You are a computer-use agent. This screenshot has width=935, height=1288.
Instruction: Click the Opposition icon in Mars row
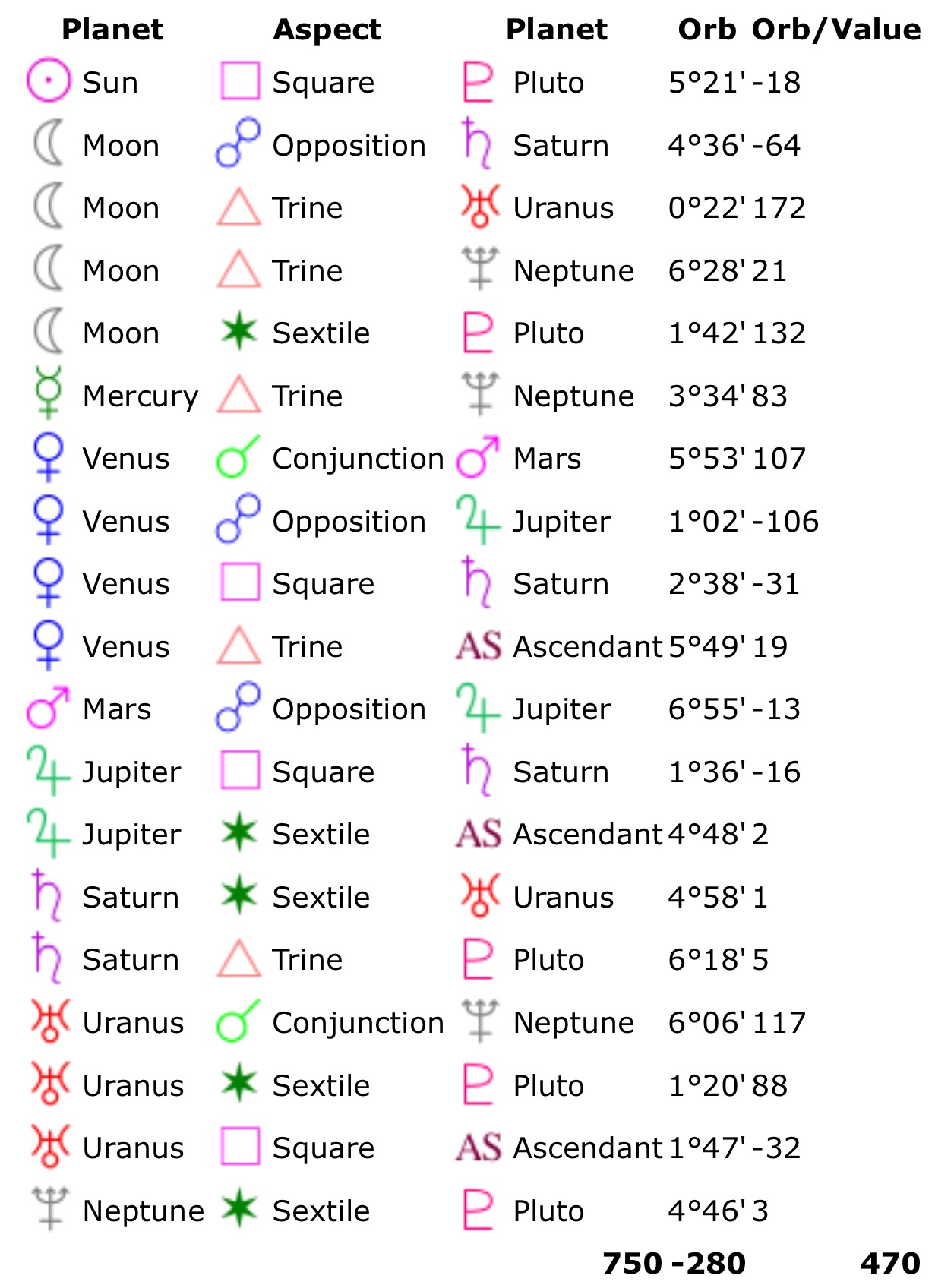coord(238,707)
